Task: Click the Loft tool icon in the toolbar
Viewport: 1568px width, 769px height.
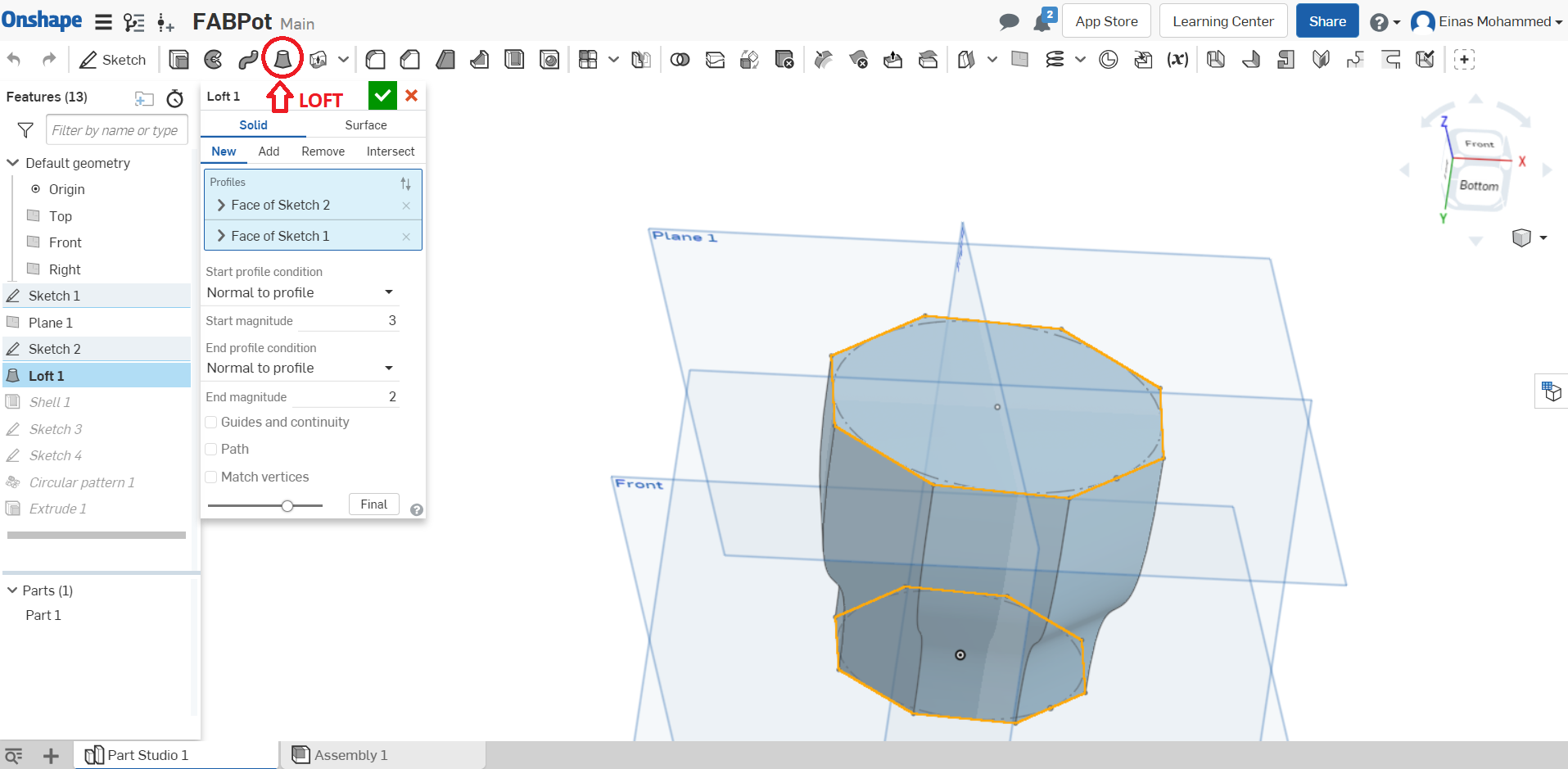Action: [282, 60]
